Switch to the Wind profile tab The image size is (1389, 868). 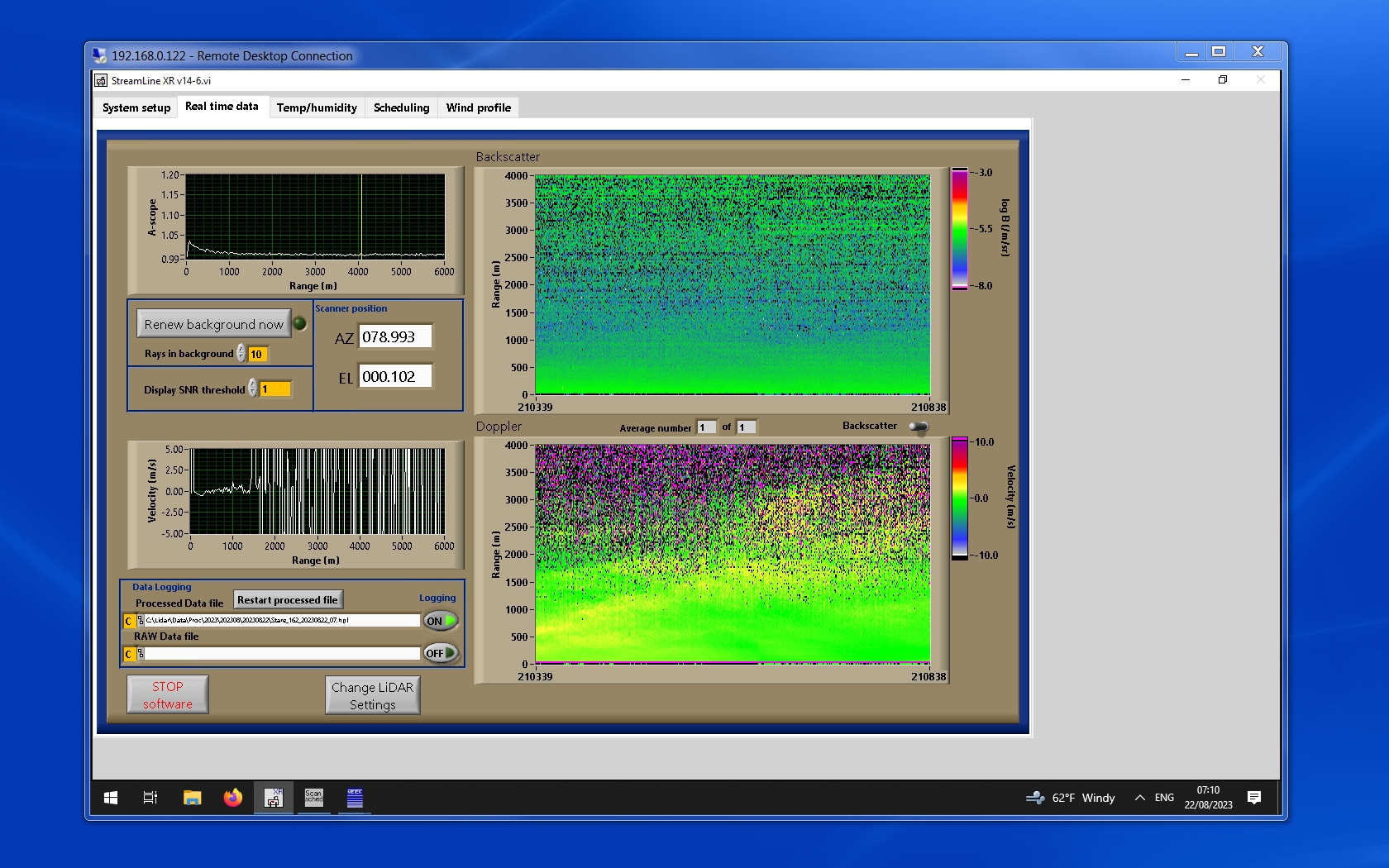point(478,107)
